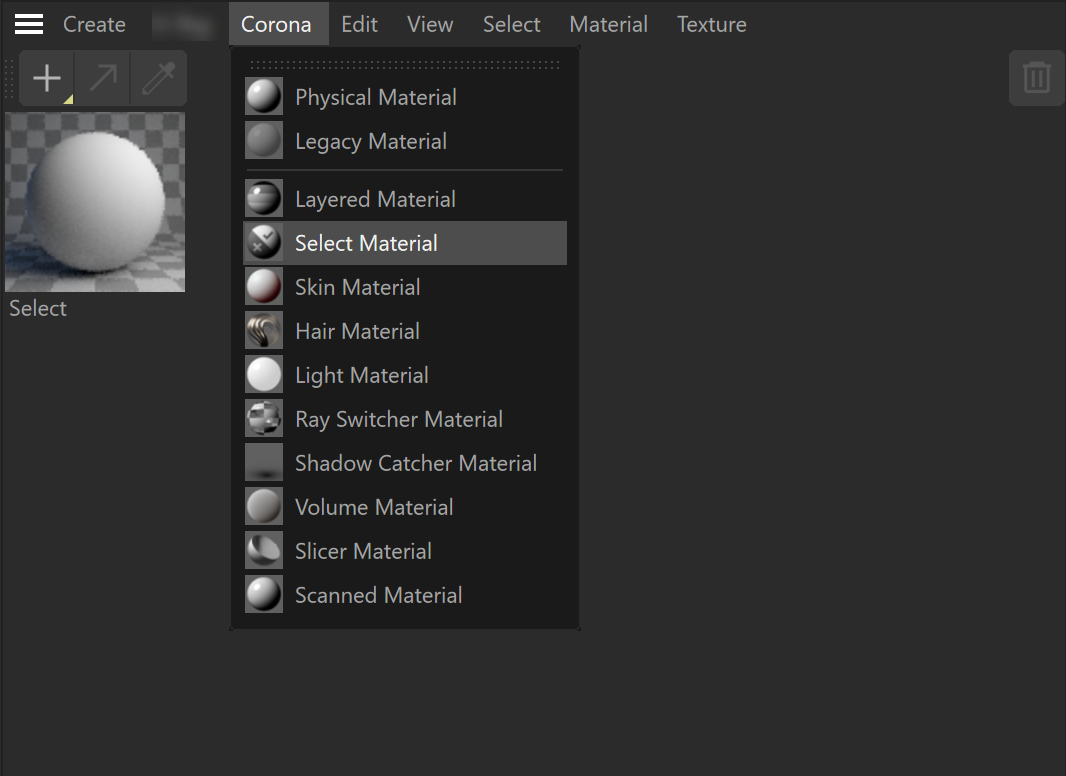1066x776 pixels.
Task: Choose Ray Switcher Material entry
Action: pyautogui.click(x=405, y=419)
